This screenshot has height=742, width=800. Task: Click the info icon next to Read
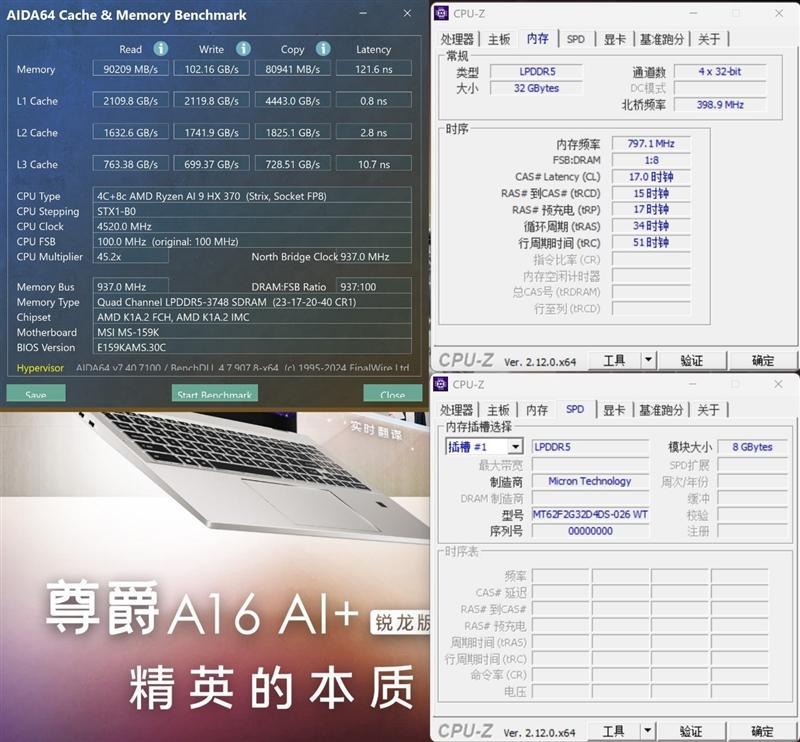click(x=161, y=49)
